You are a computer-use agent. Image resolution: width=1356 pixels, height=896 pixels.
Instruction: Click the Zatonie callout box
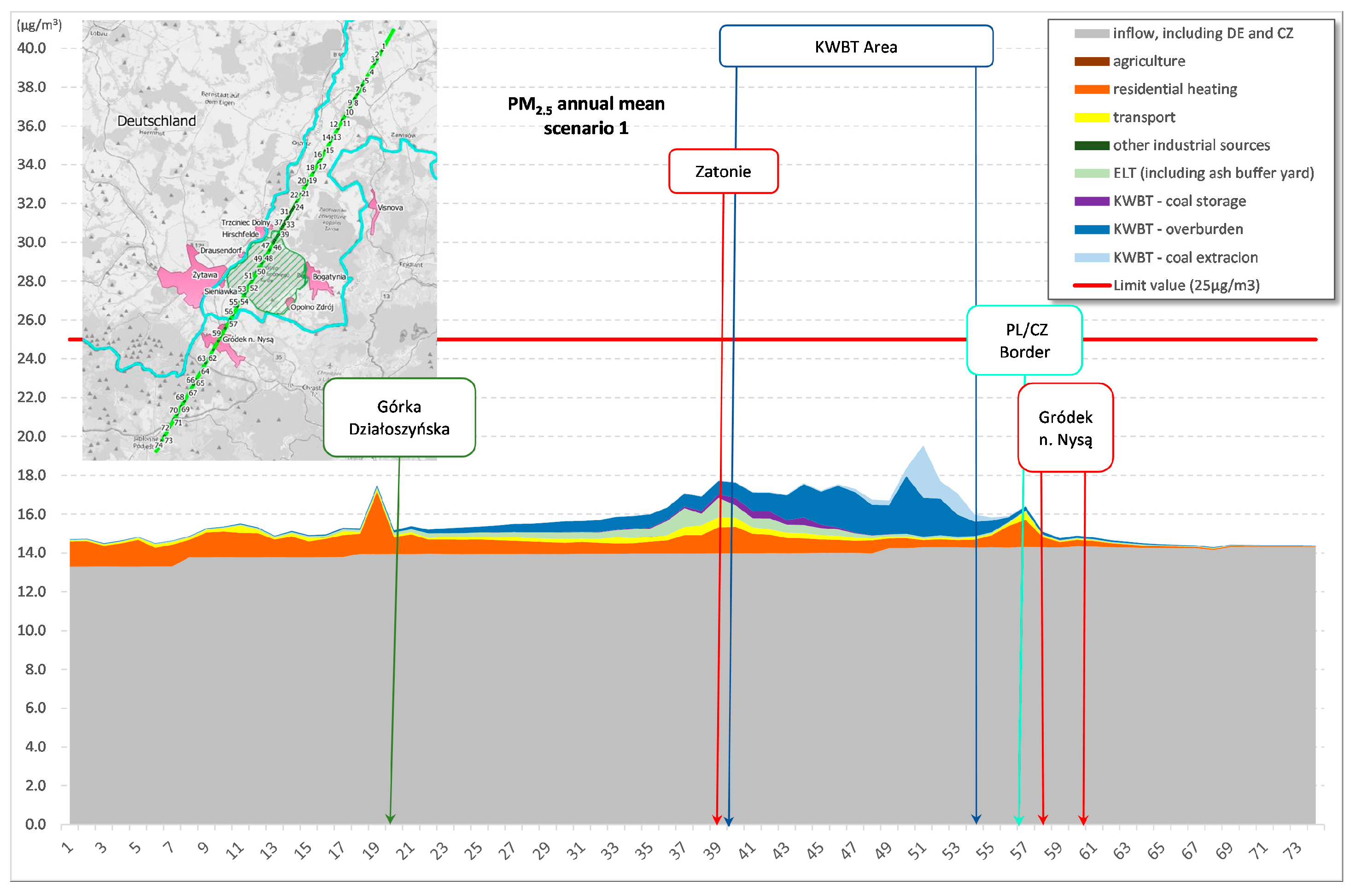[x=723, y=171]
